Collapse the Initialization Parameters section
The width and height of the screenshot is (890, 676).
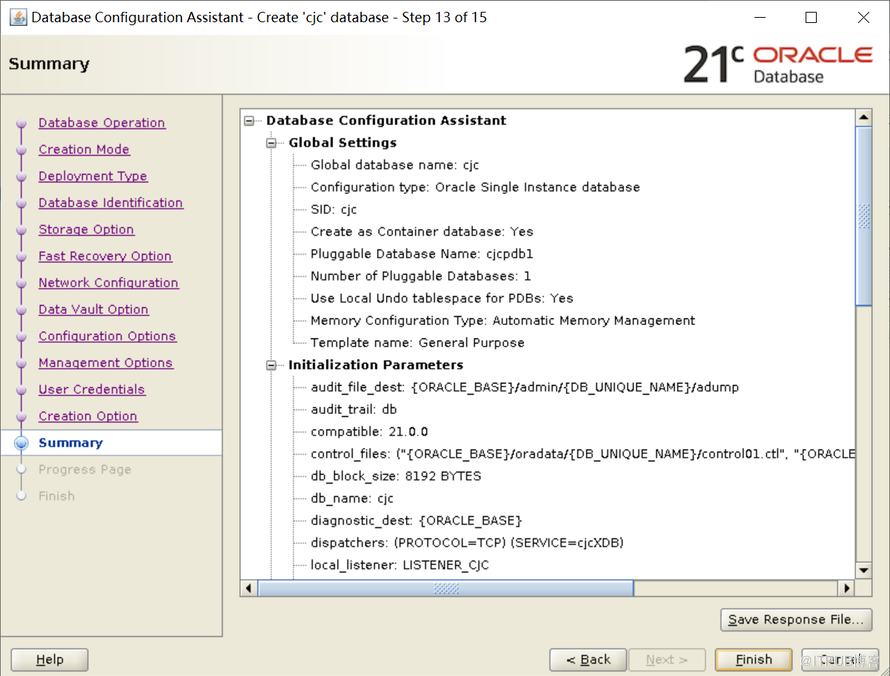[271, 365]
